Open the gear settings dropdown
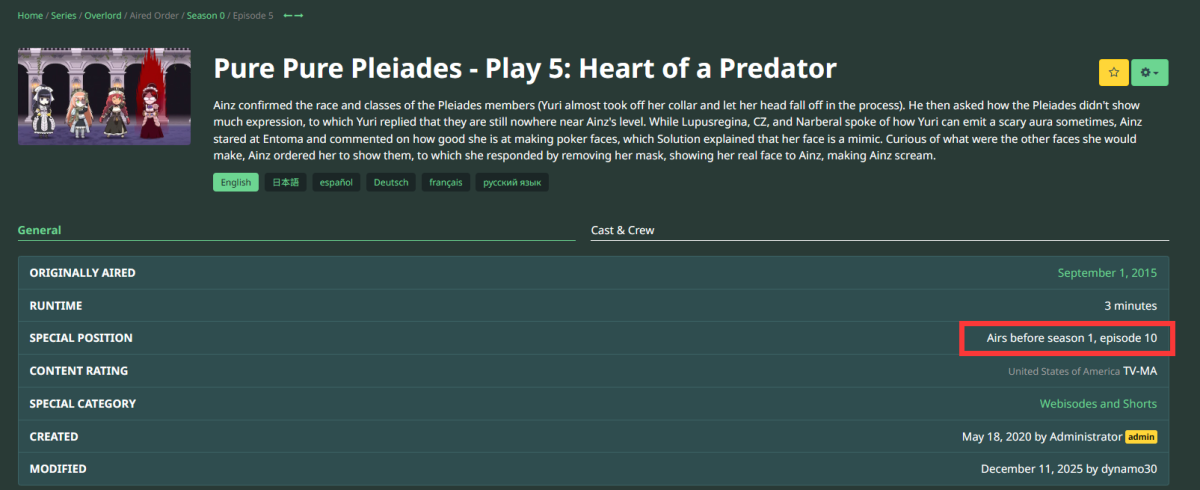Image resolution: width=1200 pixels, height=490 pixels. tap(1149, 72)
